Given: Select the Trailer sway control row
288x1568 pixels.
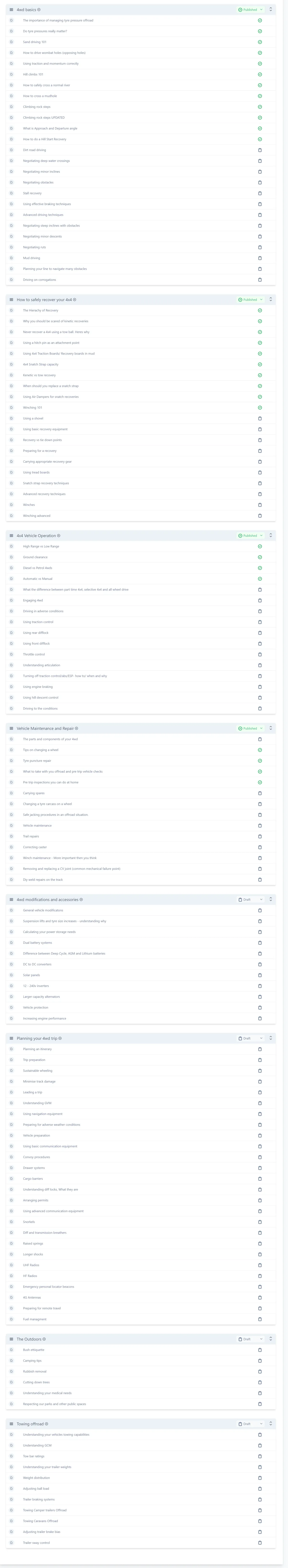Looking at the screenshot, I should [x=141, y=1543].
